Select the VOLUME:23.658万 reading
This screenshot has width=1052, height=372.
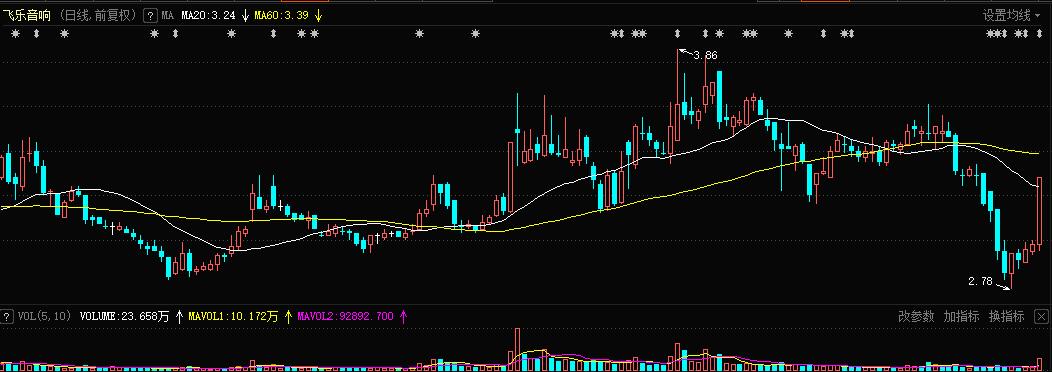pos(124,316)
